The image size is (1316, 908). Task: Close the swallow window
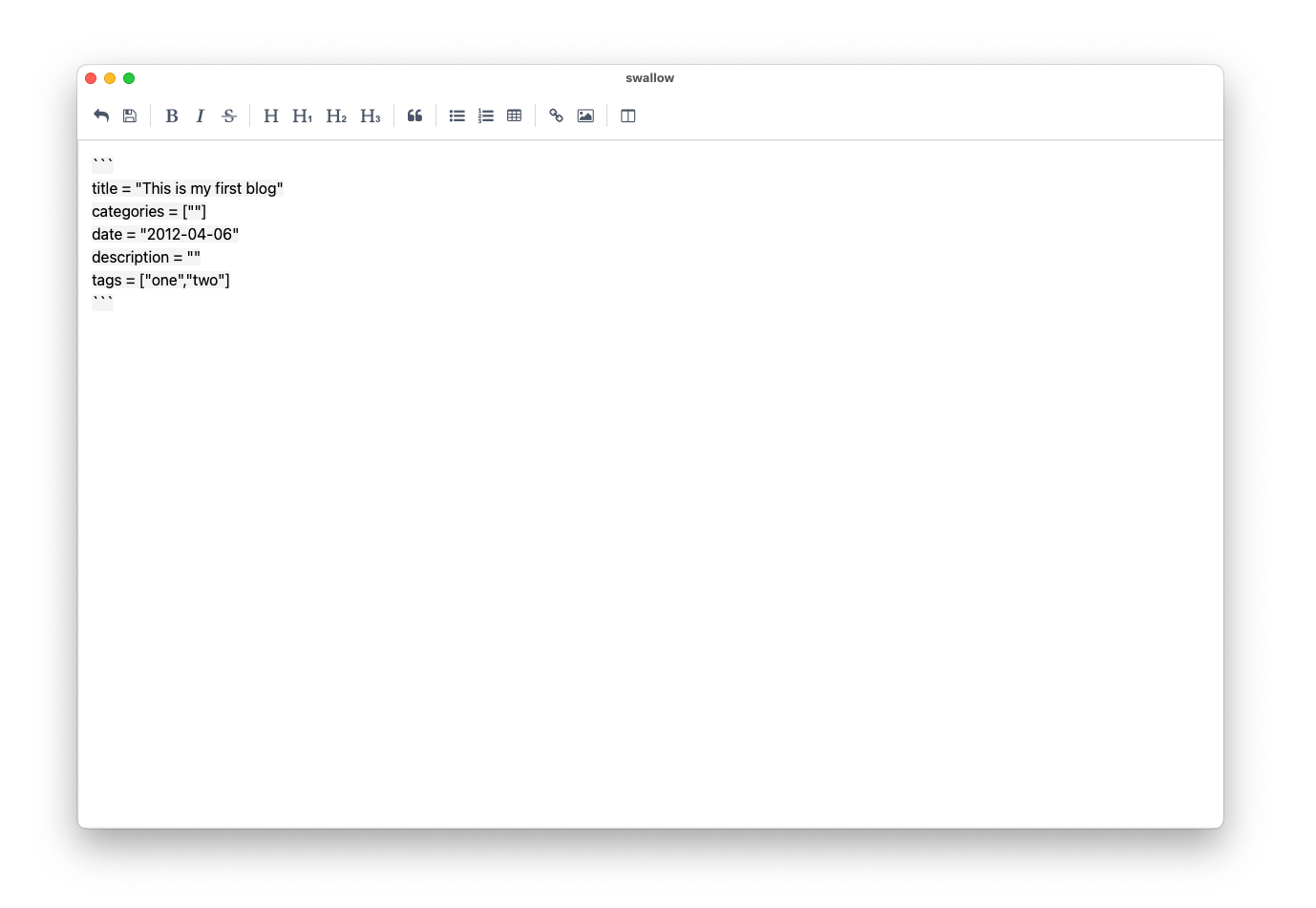pos(91,78)
